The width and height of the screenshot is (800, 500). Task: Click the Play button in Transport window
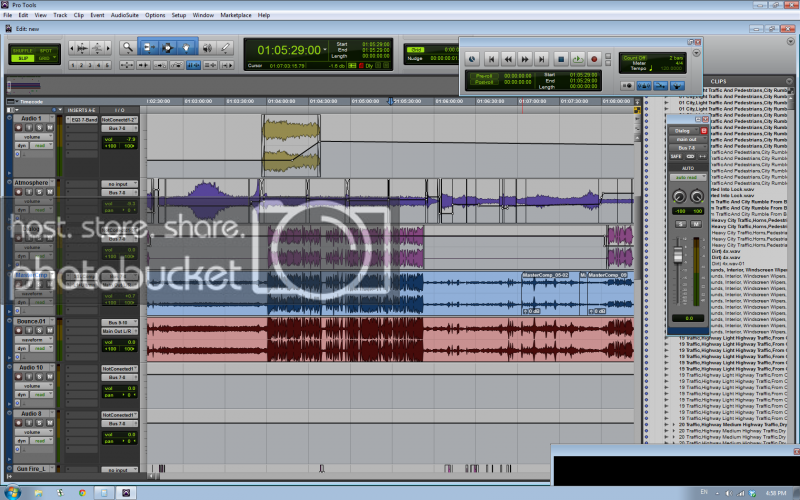tap(578, 59)
